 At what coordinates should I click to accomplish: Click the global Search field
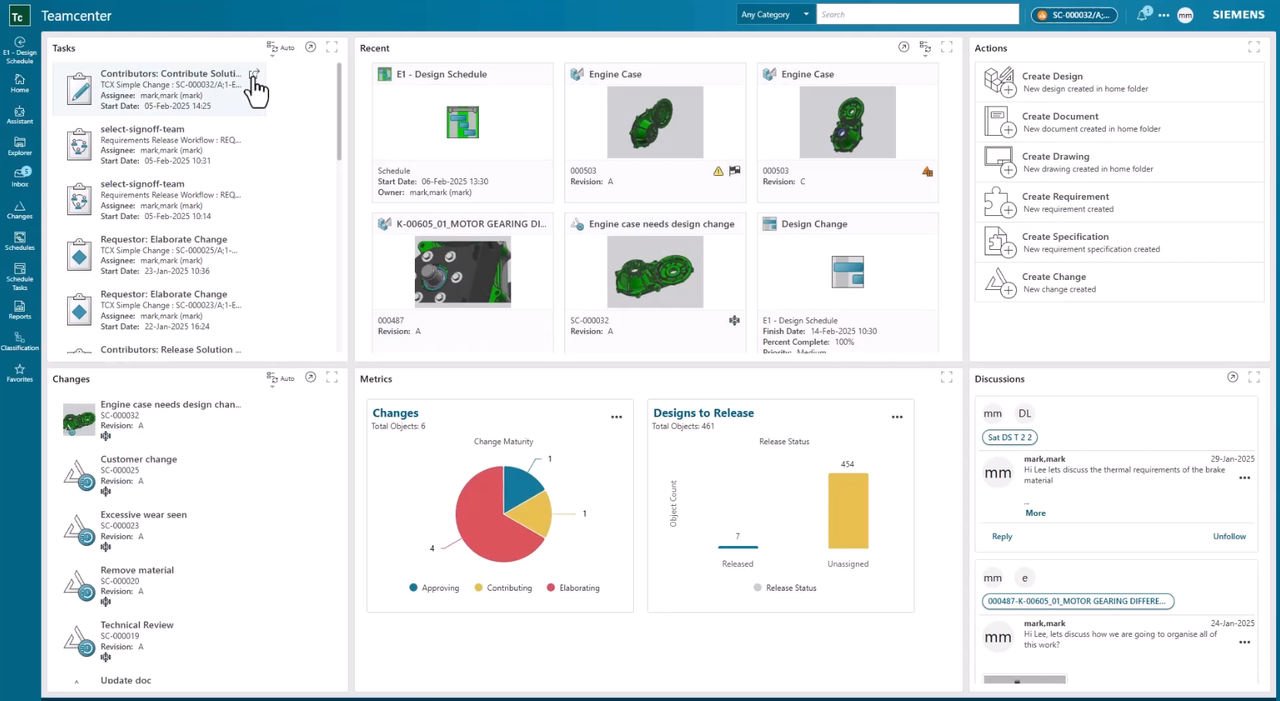click(918, 14)
